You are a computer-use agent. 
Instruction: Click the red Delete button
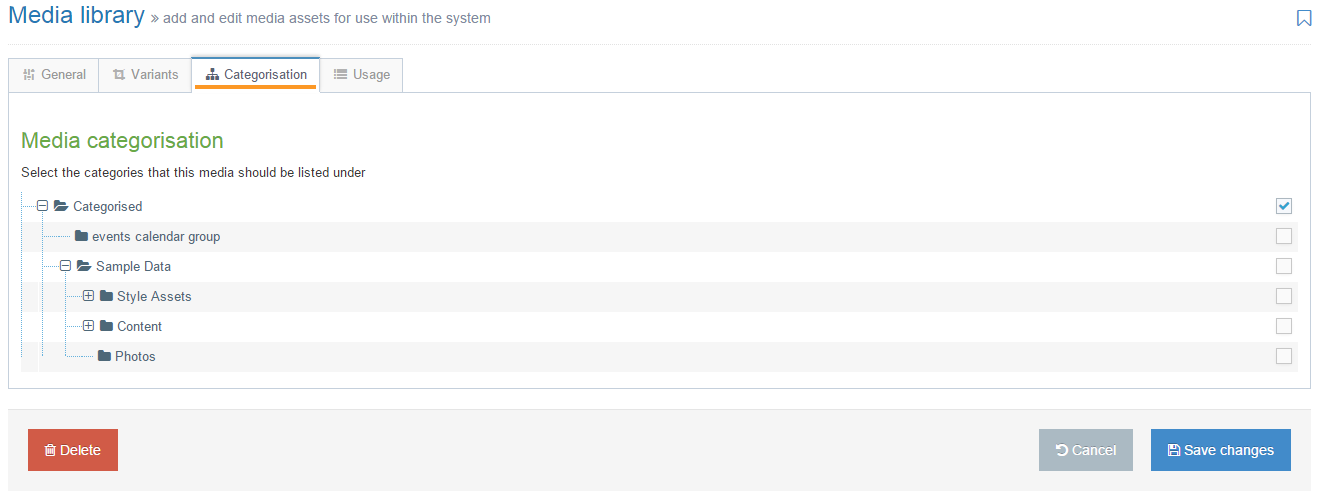pyautogui.click(x=73, y=450)
